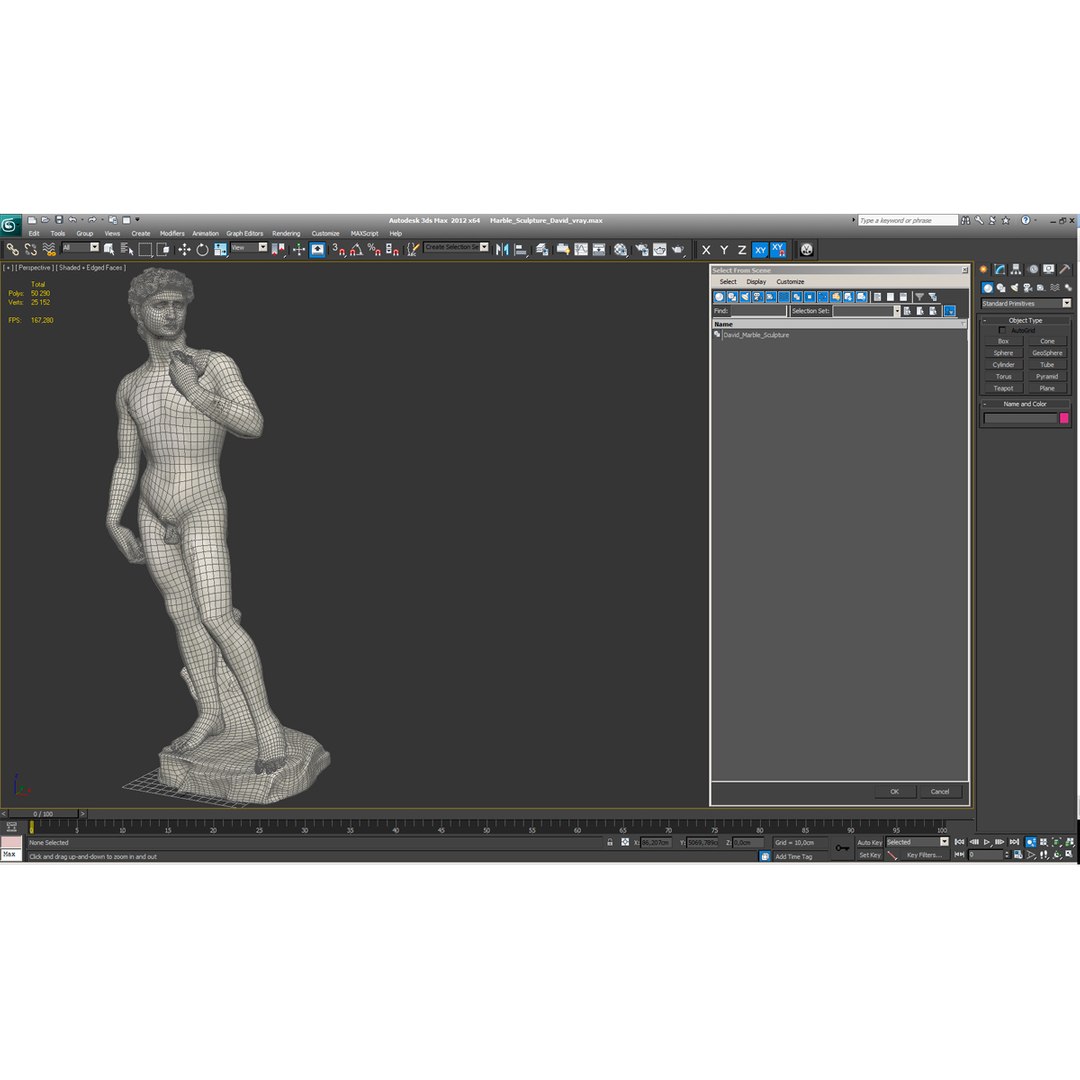Click the Select and Link chain icon
1080x1080 pixels.
pyautogui.click(x=12, y=249)
